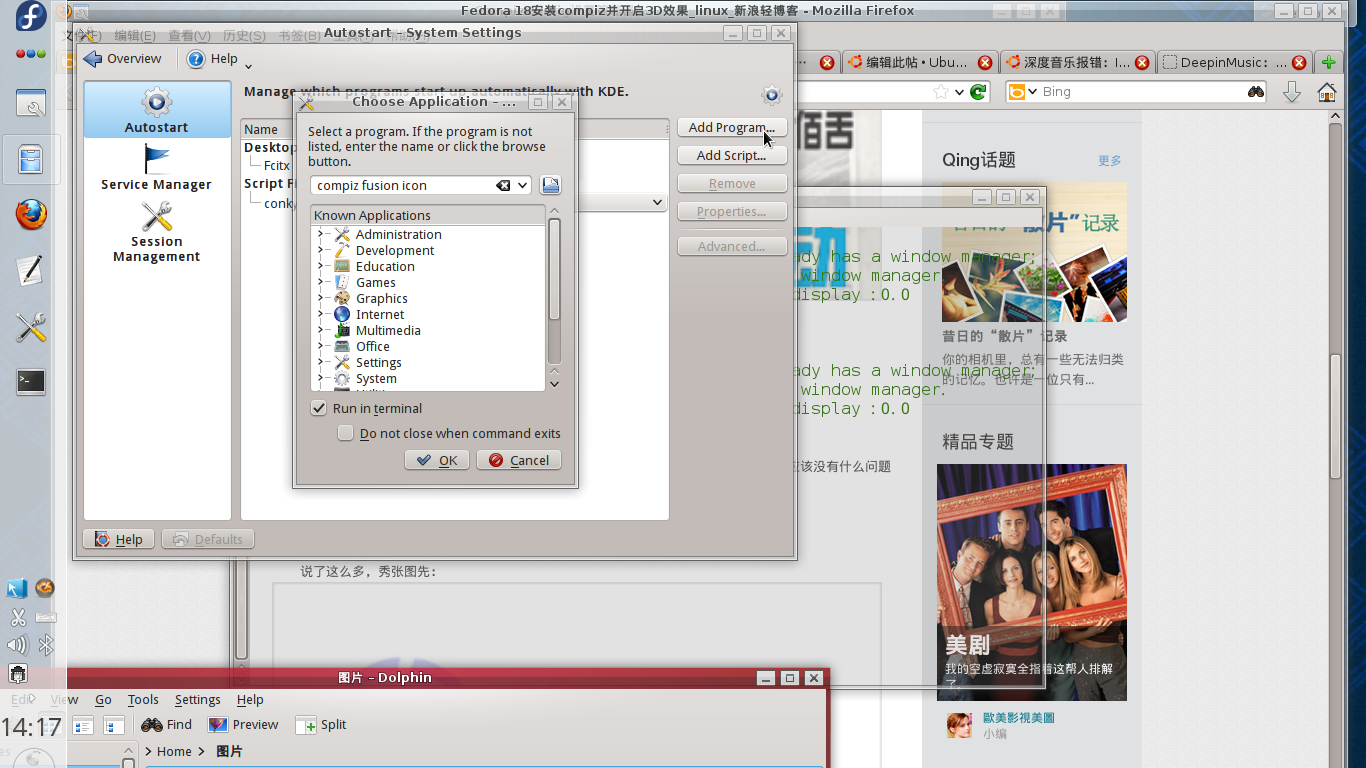The image size is (1366, 768).
Task: Expand the Internet category
Action: (x=321, y=314)
